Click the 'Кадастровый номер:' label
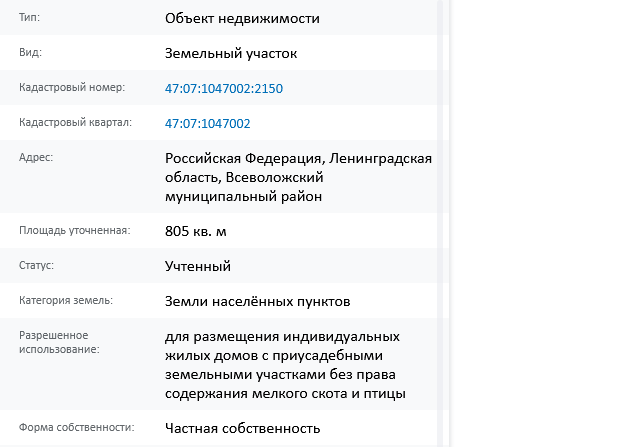 72,88
